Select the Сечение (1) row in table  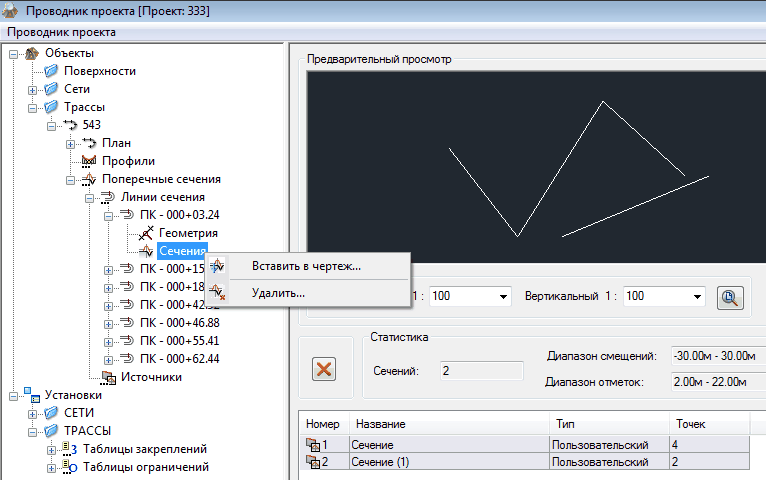(x=448, y=461)
